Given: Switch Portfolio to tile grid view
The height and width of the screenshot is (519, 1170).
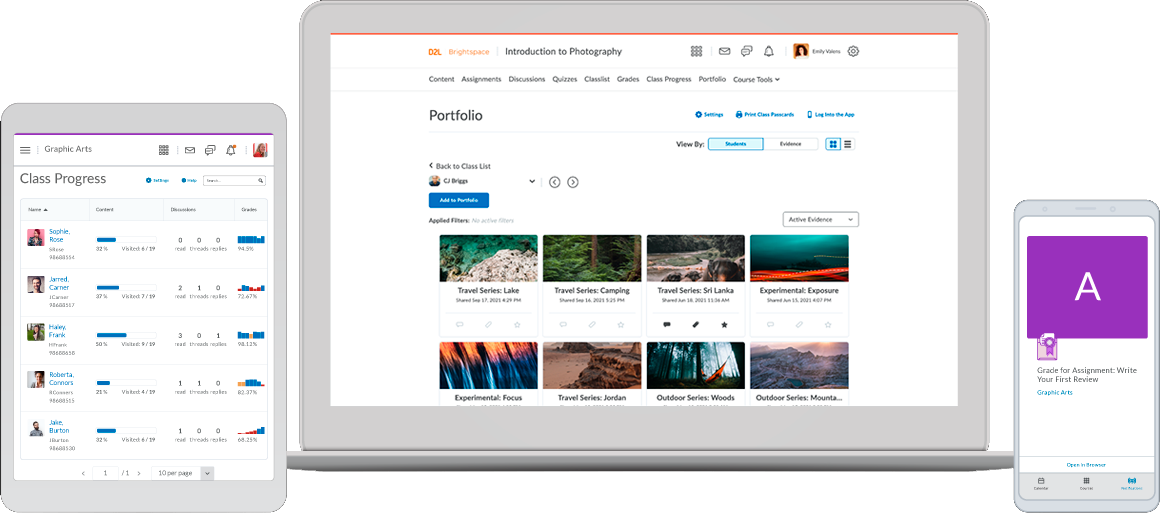Looking at the screenshot, I should coord(833,144).
